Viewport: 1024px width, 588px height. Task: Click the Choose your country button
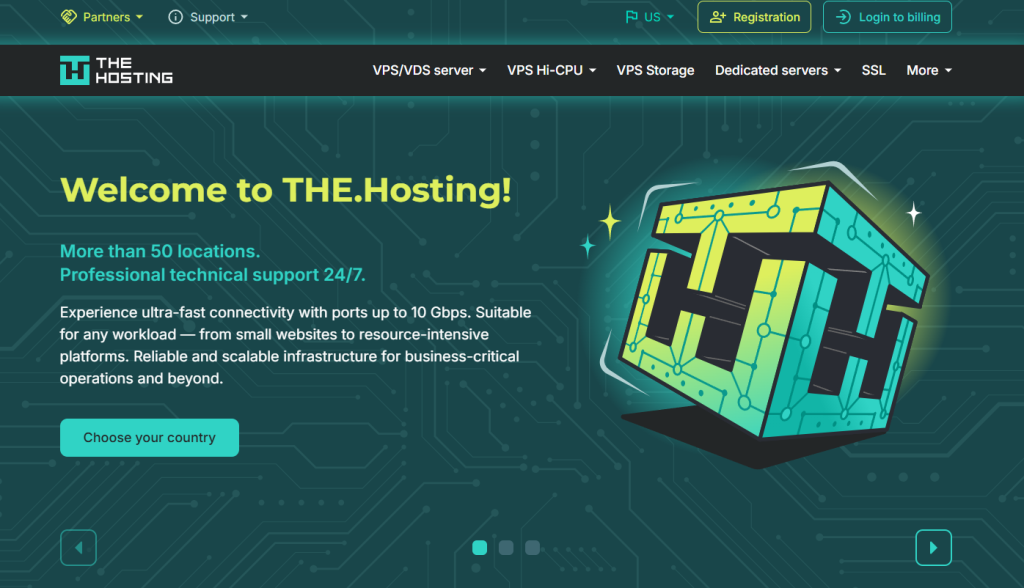150,438
